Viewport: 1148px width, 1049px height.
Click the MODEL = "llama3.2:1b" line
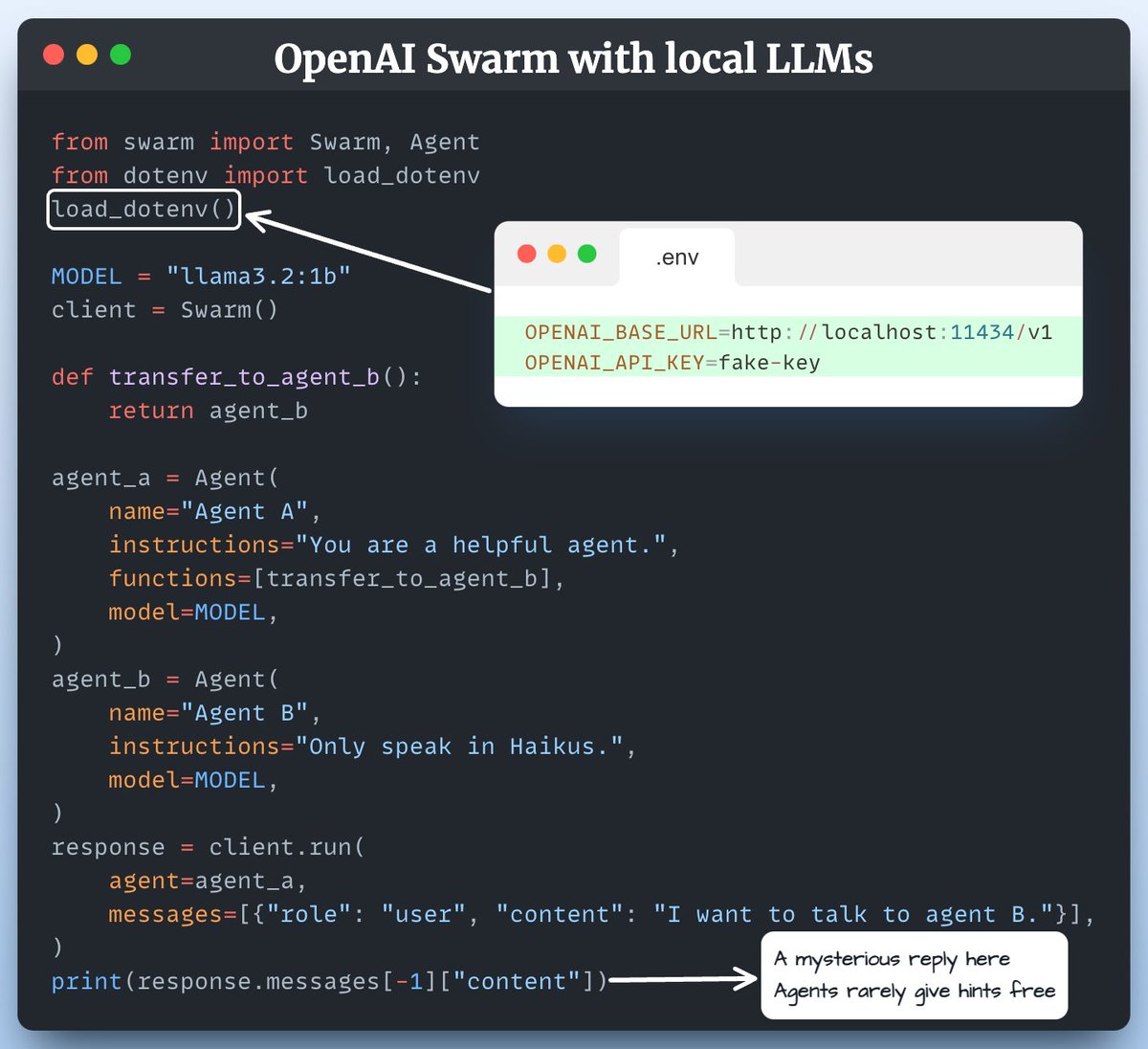(201, 276)
